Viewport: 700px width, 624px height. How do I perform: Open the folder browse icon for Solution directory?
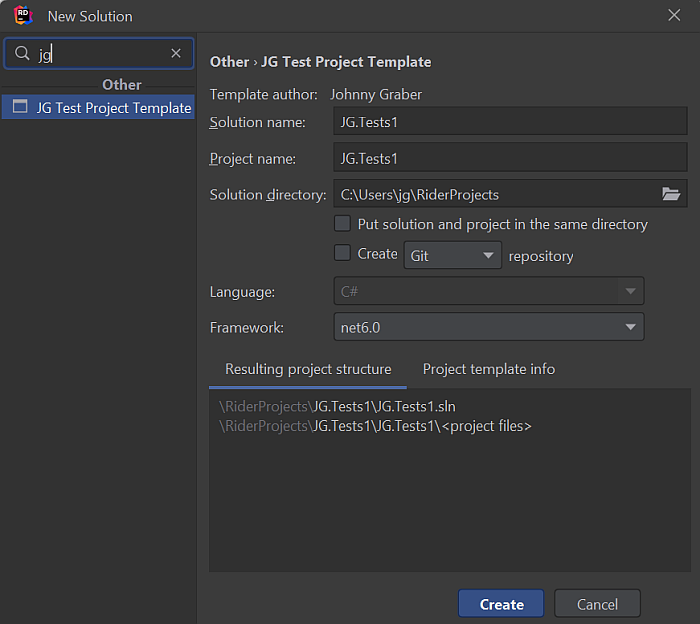[671, 194]
